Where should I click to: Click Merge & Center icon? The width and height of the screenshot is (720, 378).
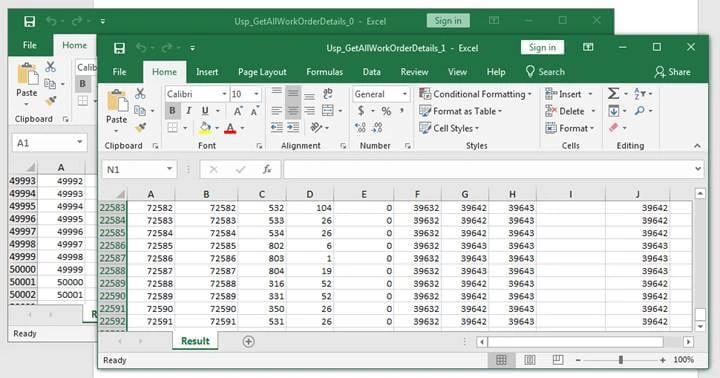point(327,111)
